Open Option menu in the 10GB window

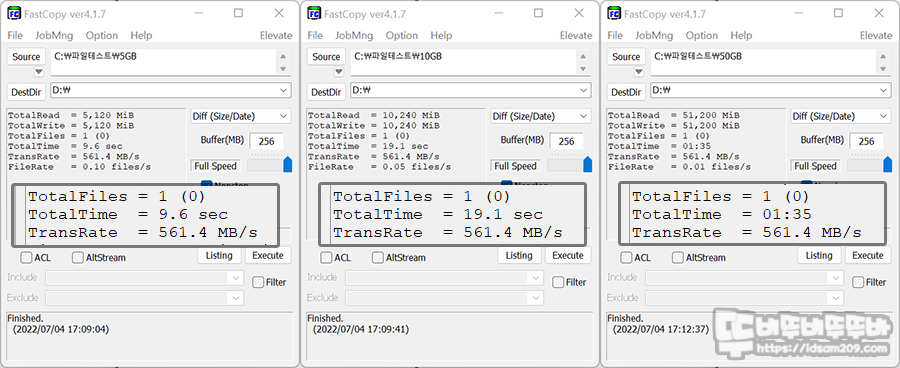402,36
